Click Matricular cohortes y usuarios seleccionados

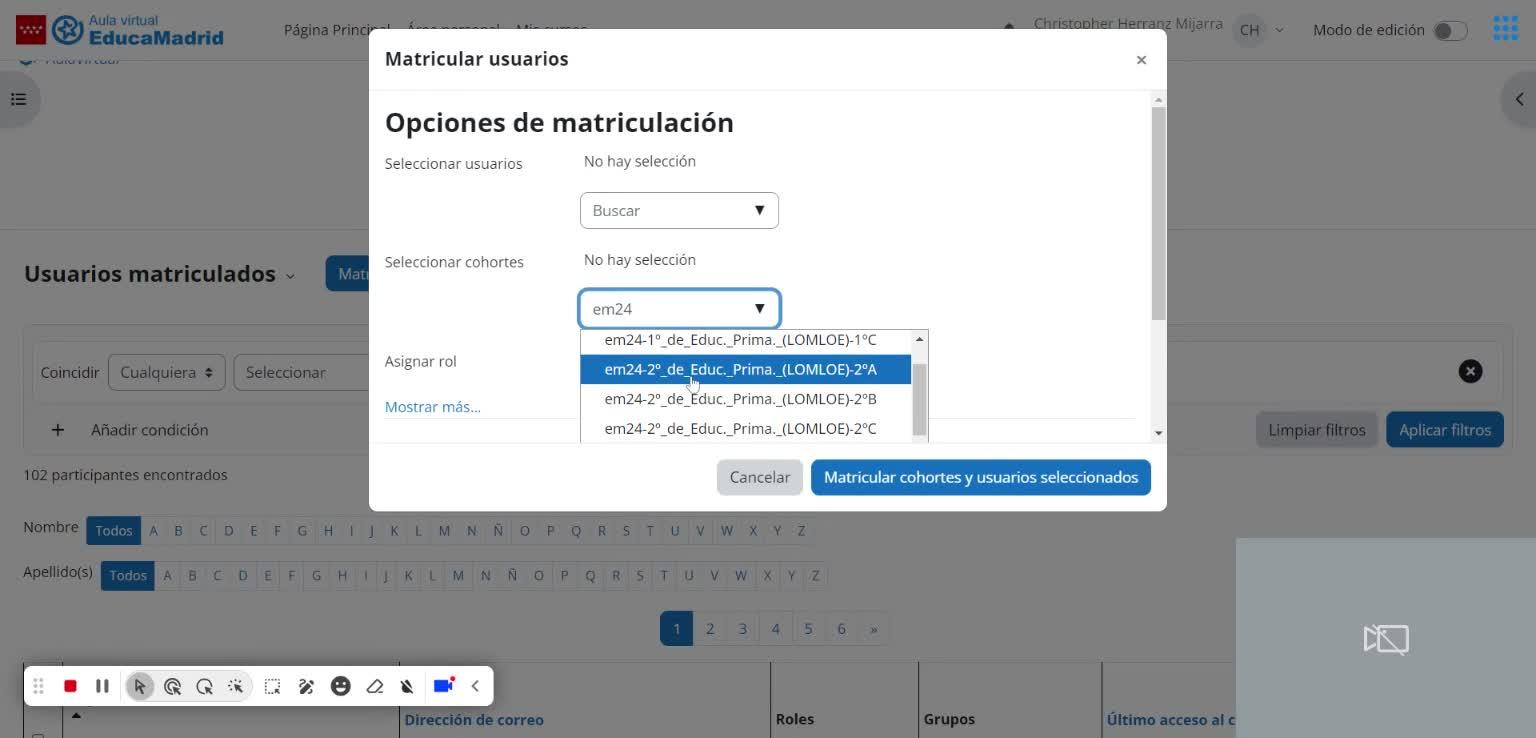coord(981,477)
